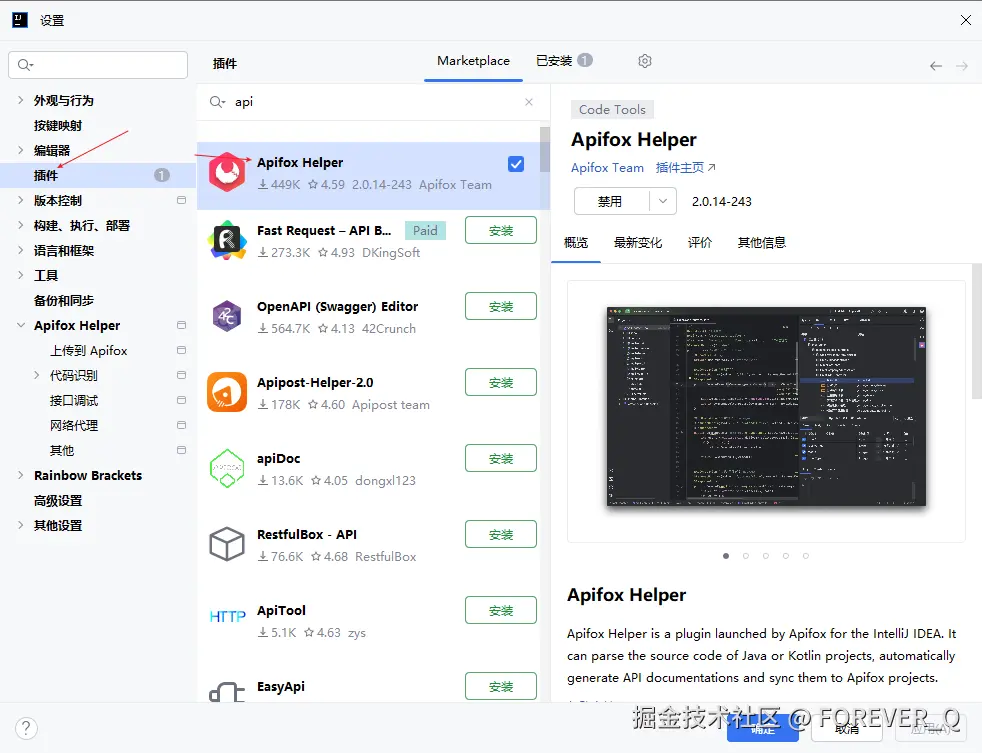Click the Apifox Helper plugin icon
Viewport: 982px width, 753px height.
point(227,172)
